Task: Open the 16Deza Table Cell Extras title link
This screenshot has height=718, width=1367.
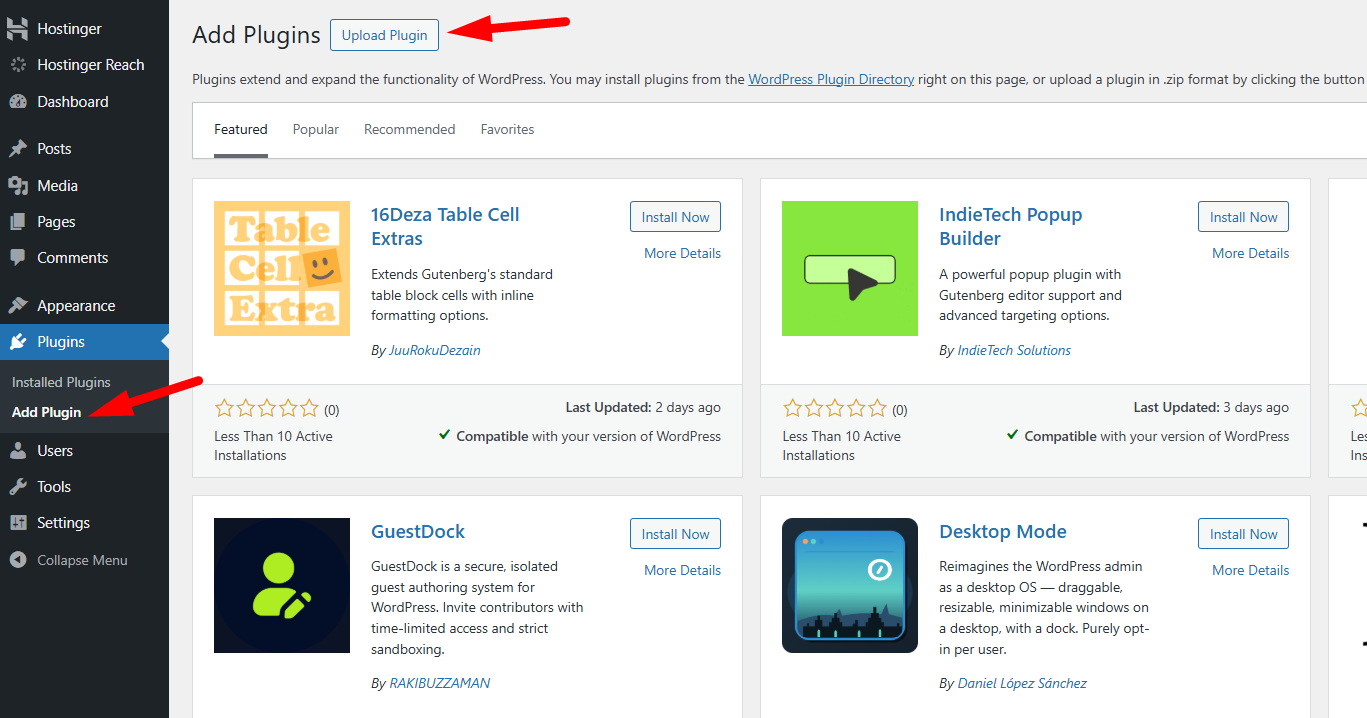Action: point(445,227)
